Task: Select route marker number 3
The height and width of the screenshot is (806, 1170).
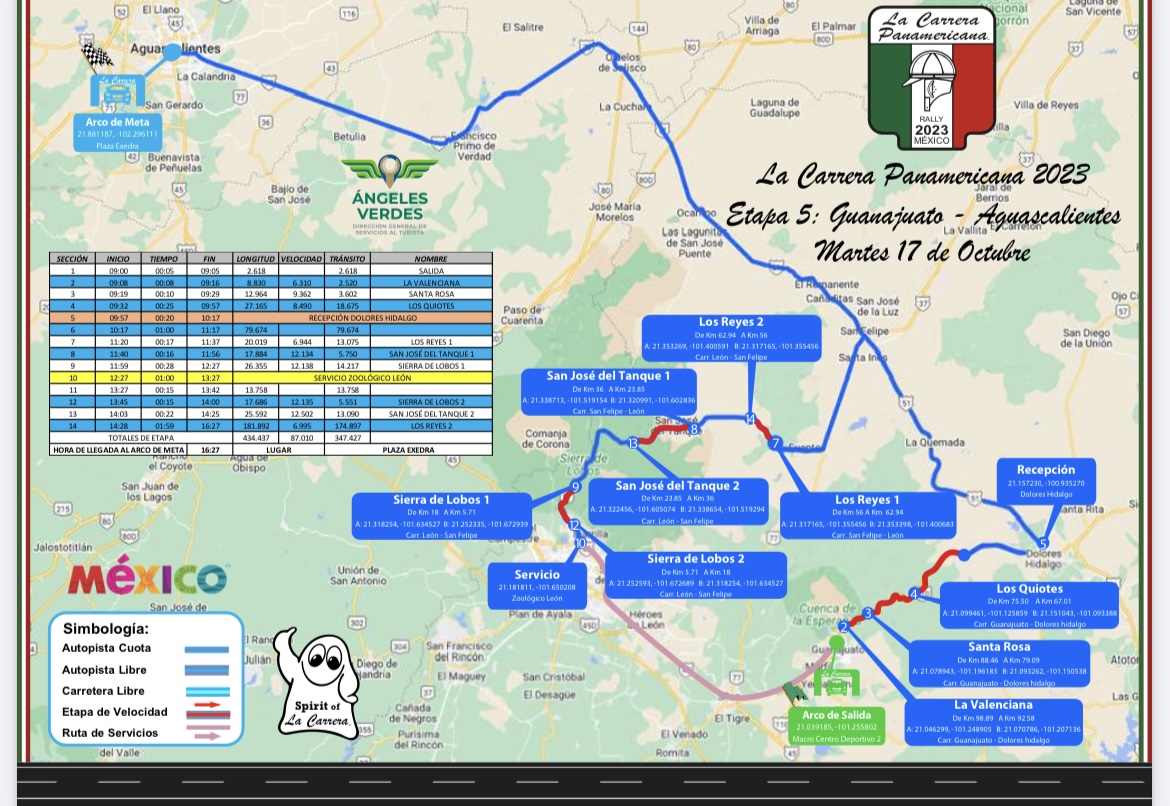Action: [x=867, y=613]
